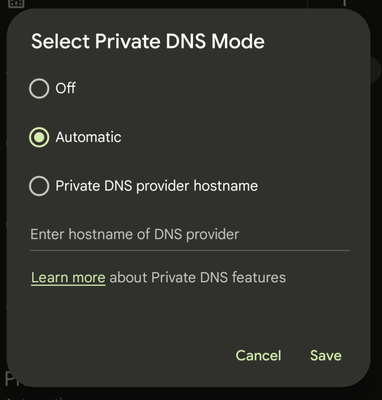Tap "Private DNS provider hostname" label text
Image resolution: width=382 pixels, height=400 pixels.
point(157,186)
